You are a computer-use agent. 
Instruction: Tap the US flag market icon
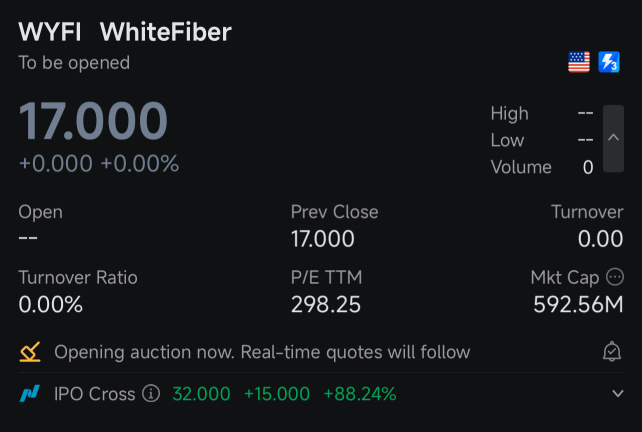pyautogui.click(x=579, y=62)
